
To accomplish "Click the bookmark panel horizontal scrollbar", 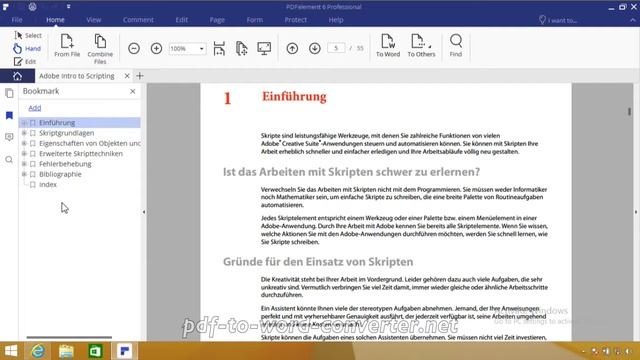I will click(x=69, y=337).
